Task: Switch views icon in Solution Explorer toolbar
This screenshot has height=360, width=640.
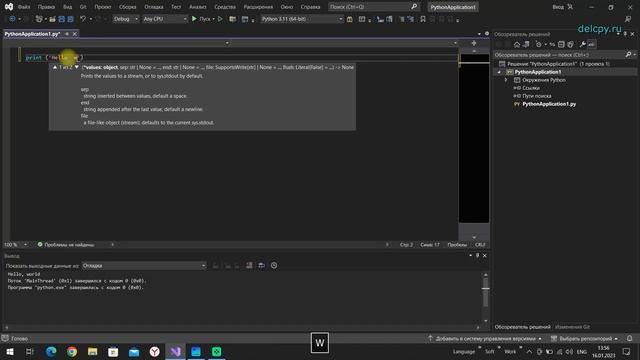Action: [526, 44]
